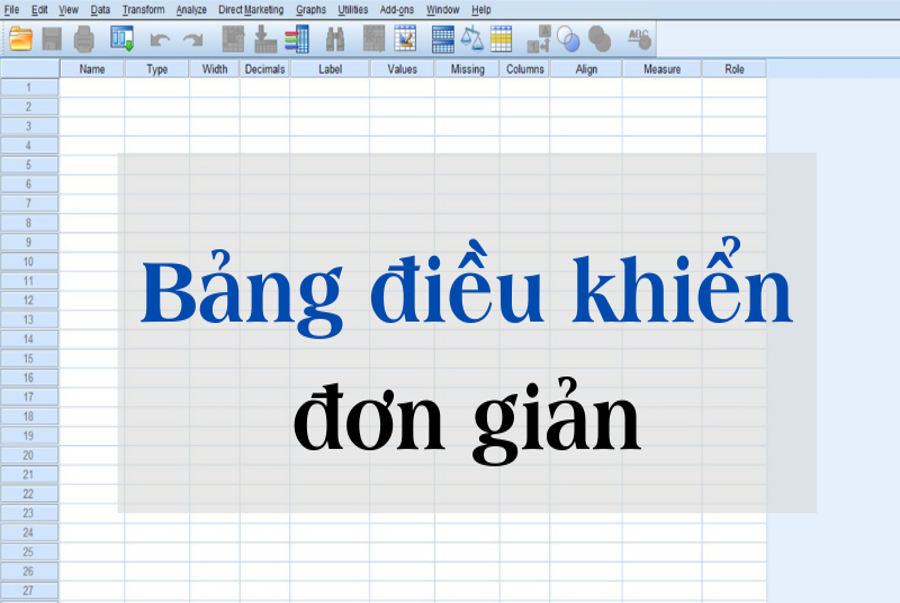Click the Open data document folder icon
Image resolution: width=900 pixels, height=603 pixels.
[x=20, y=39]
